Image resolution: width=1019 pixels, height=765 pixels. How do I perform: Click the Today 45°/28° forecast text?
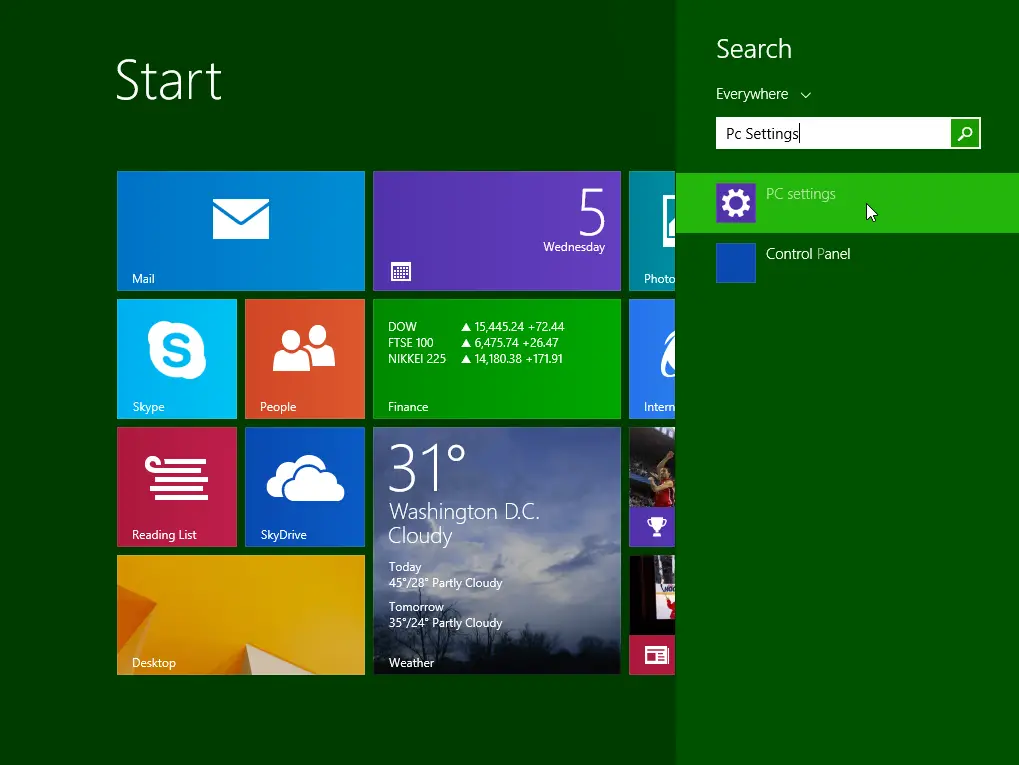click(445, 575)
